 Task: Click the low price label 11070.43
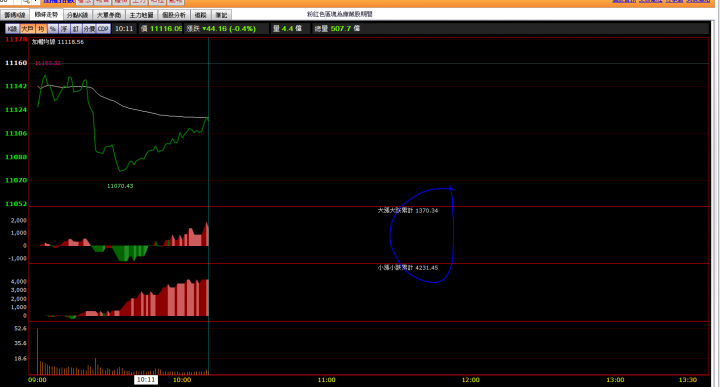coord(120,186)
